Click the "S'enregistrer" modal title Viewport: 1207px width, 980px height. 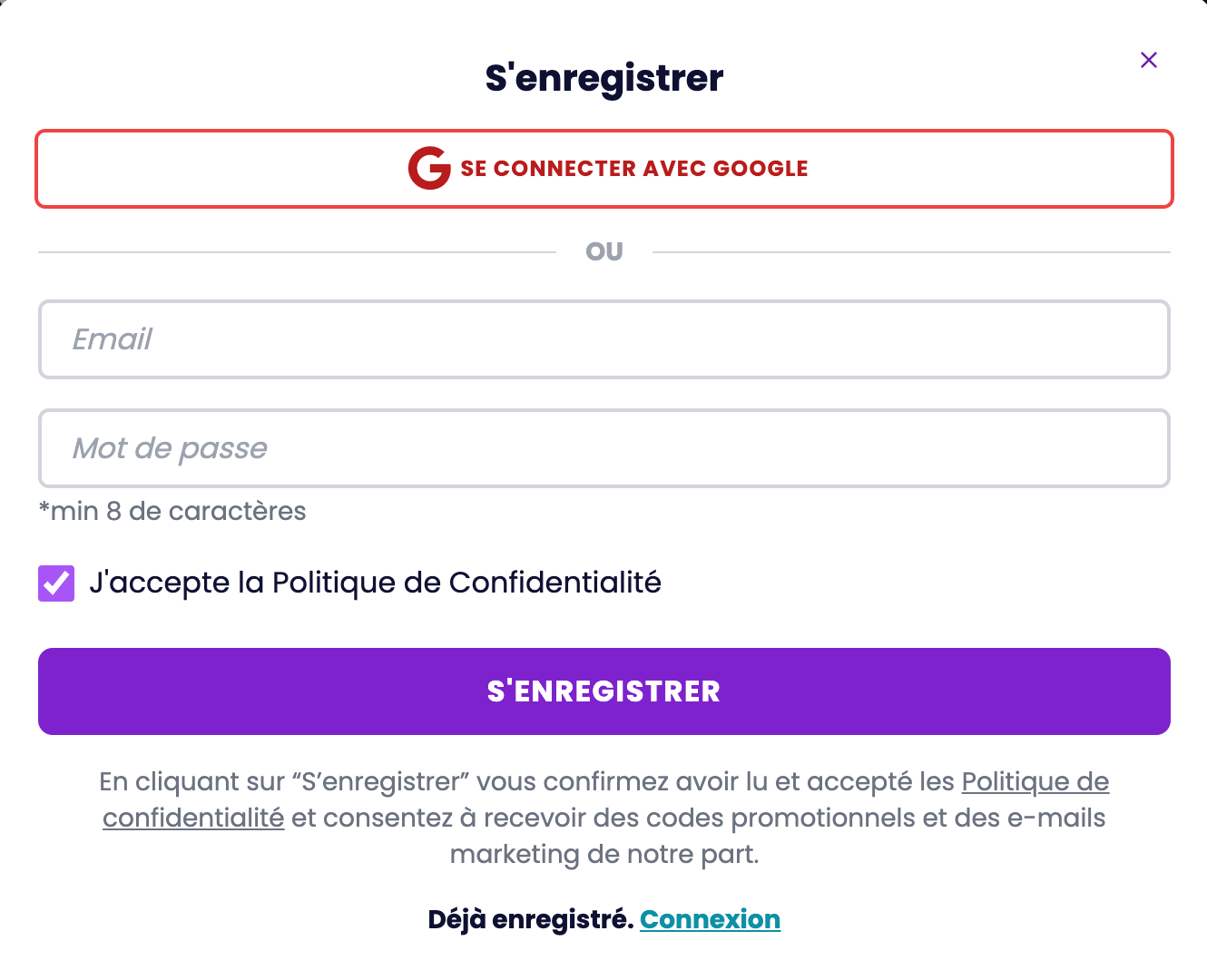(x=604, y=78)
